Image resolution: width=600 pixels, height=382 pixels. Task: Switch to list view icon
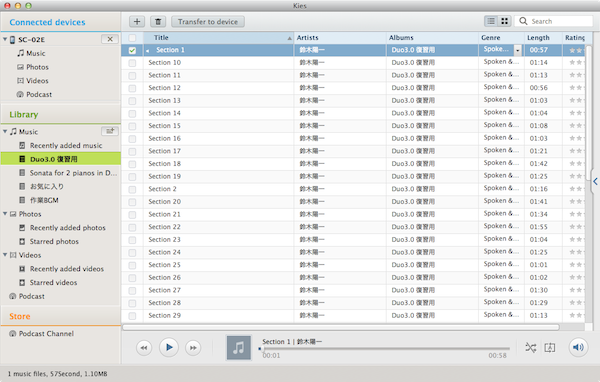[x=491, y=21]
